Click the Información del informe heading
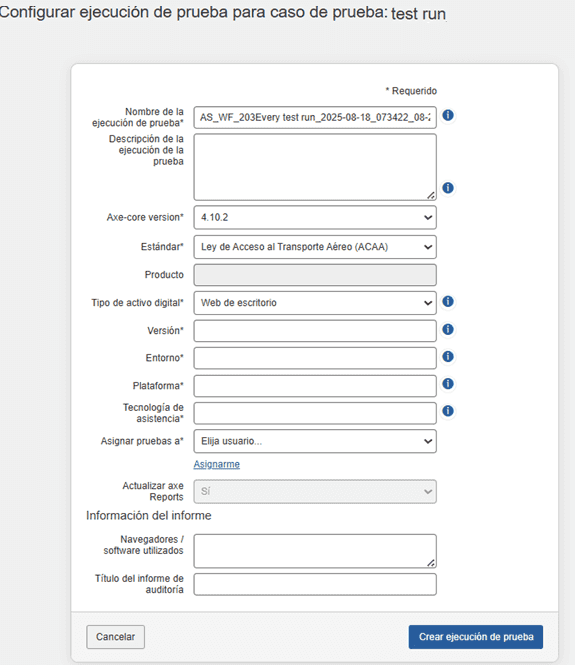The image size is (575, 665). 148,516
